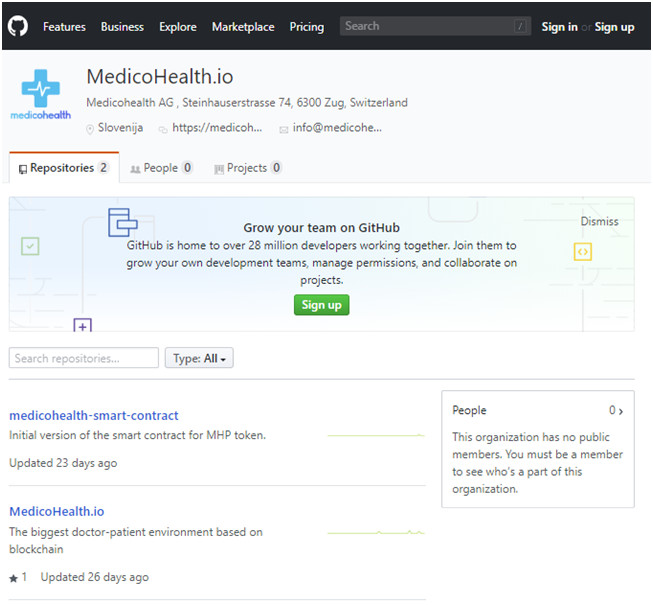Click 'The biggest doctor-patient environment' description
The height and width of the screenshot is (605, 653).
(x=136, y=540)
